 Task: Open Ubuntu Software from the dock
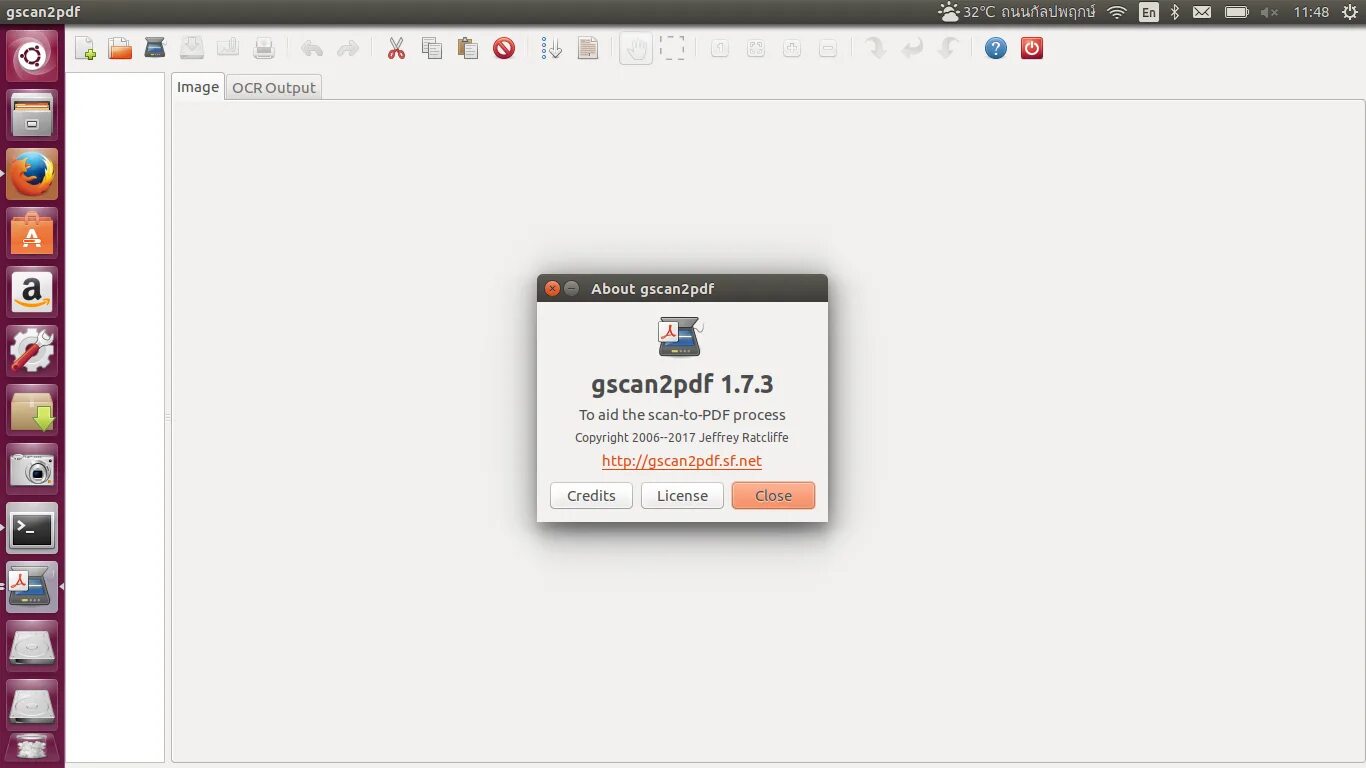[x=32, y=233]
